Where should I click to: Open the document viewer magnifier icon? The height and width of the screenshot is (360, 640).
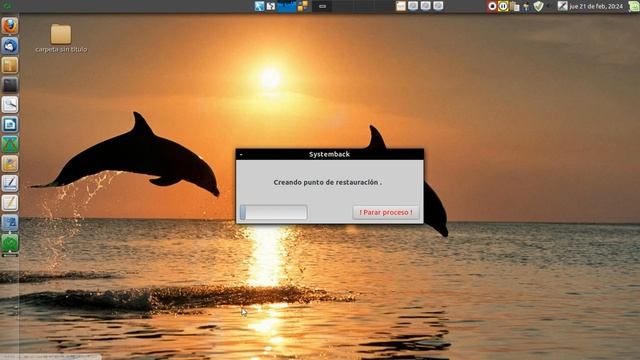pyautogui.click(x=10, y=104)
